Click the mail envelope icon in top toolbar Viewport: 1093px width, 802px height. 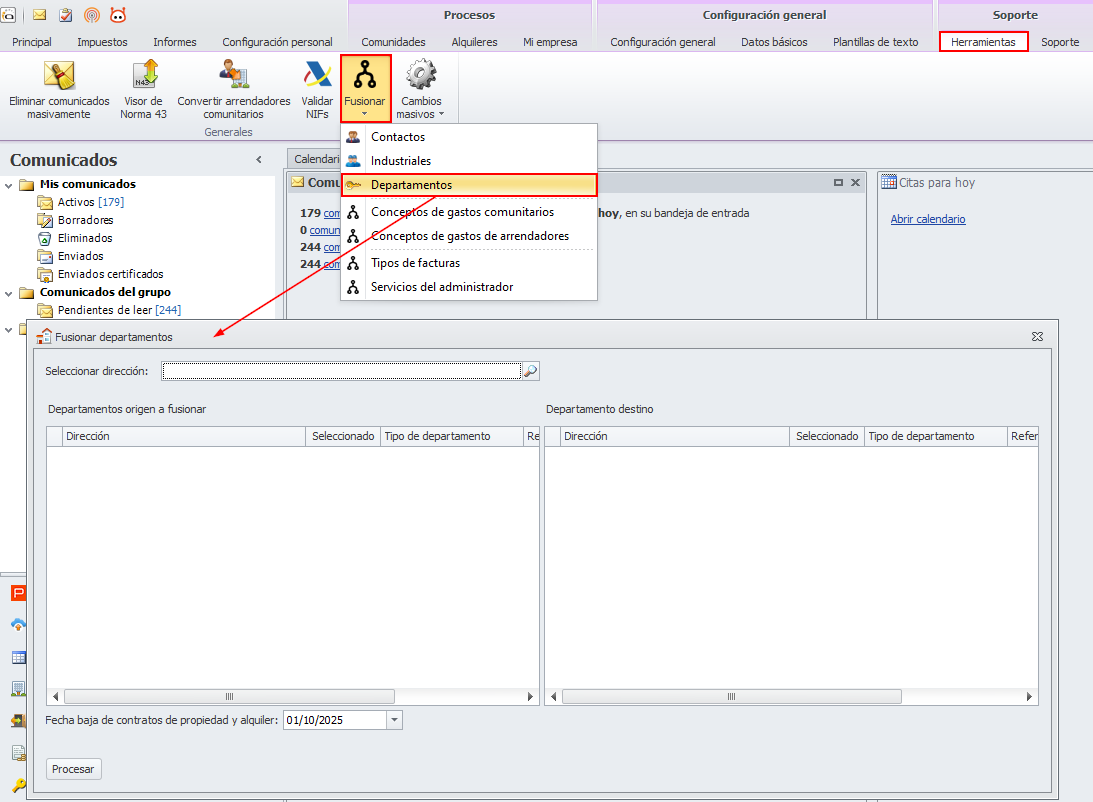coord(40,15)
